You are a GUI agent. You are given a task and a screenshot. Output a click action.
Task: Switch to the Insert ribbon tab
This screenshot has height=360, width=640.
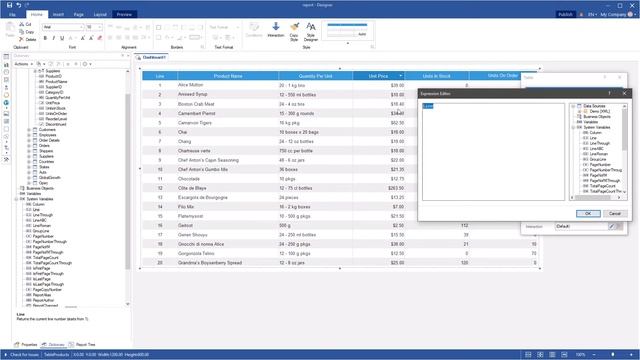58,14
